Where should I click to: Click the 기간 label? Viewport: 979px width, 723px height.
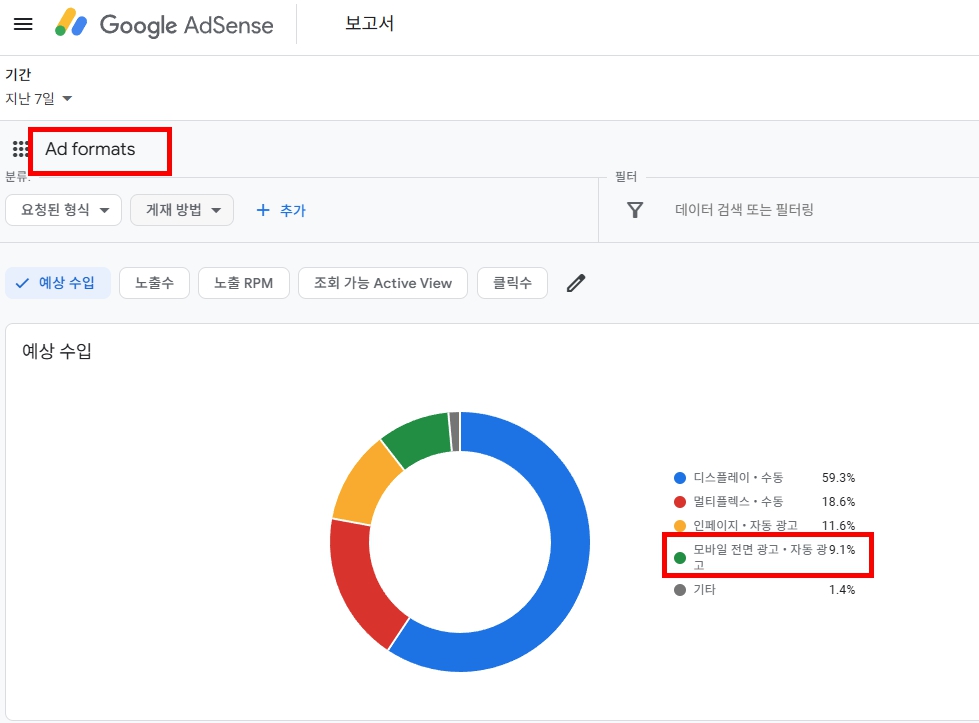point(18,74)
